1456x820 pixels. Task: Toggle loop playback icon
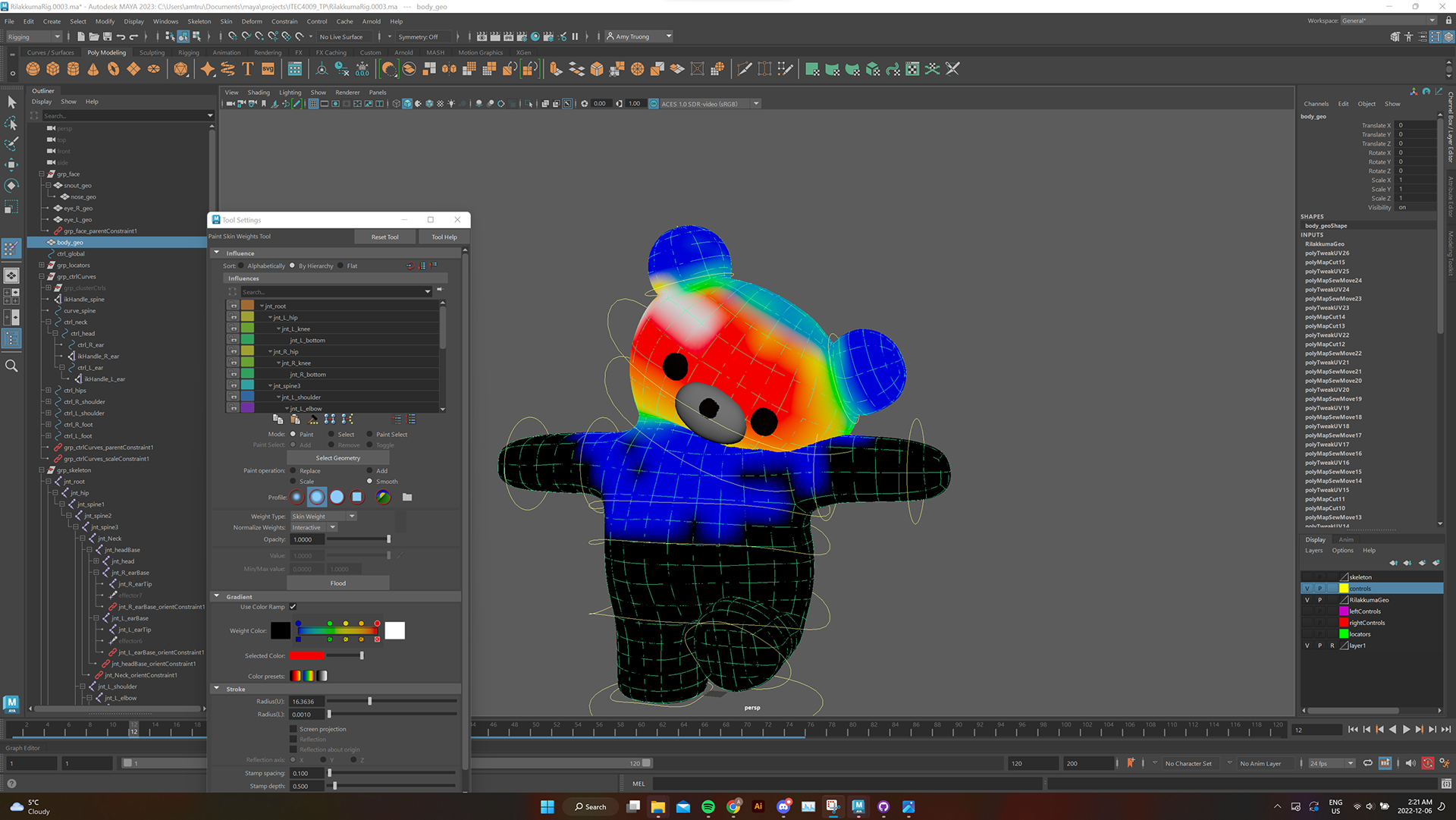[x=1368, y=763]
